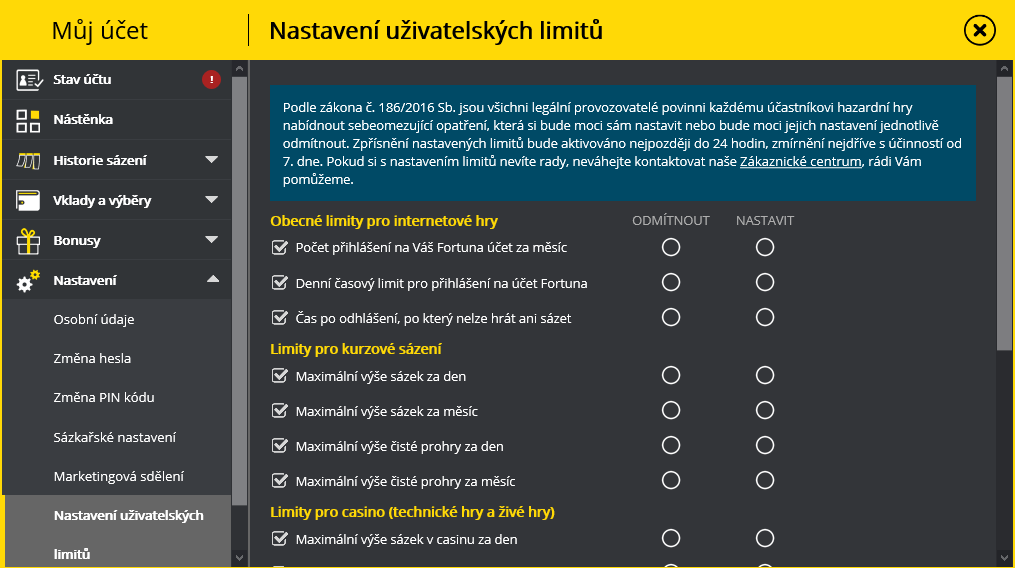
Task: Follow the Zákaznické centrum link
Action: [800, 161]
